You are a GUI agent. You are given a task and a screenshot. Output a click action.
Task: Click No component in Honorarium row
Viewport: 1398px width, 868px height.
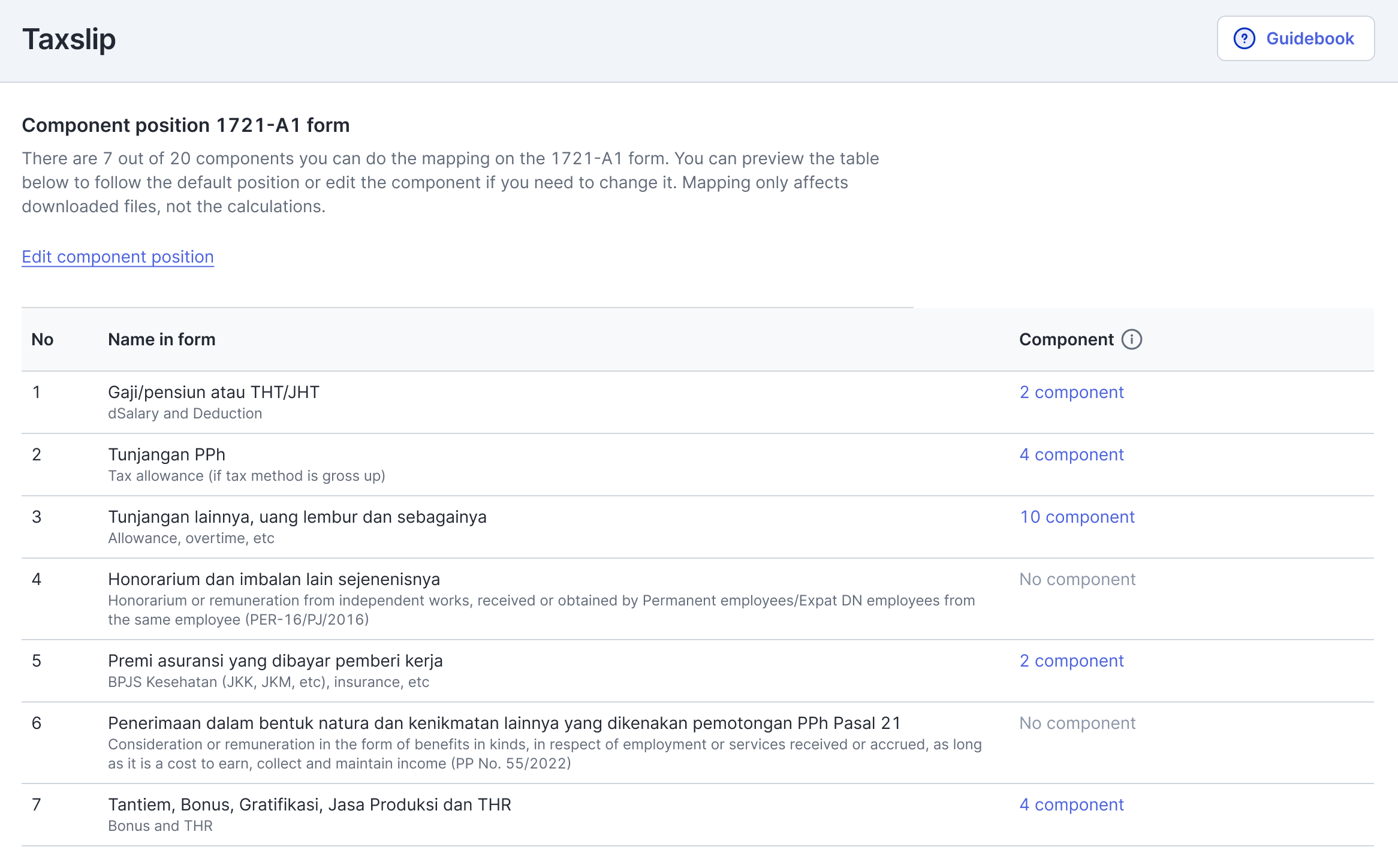coord(1077,579)
